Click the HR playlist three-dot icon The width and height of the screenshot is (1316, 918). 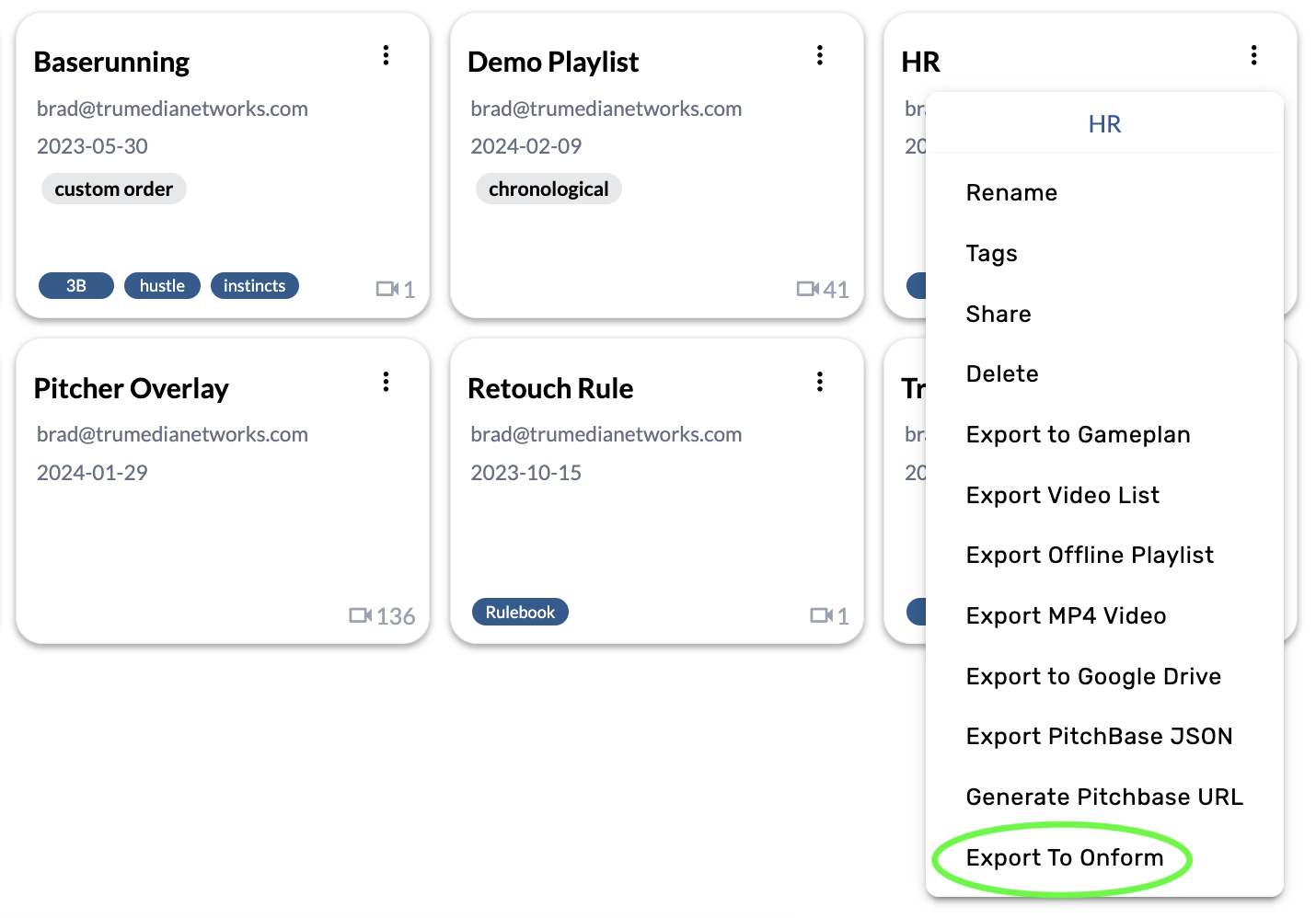click(x=1253, y=55)
